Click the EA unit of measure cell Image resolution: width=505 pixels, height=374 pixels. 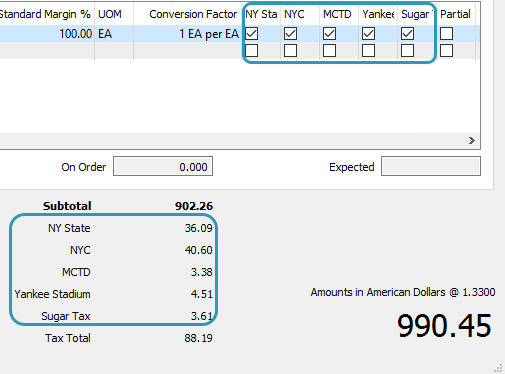coord(114,34)
